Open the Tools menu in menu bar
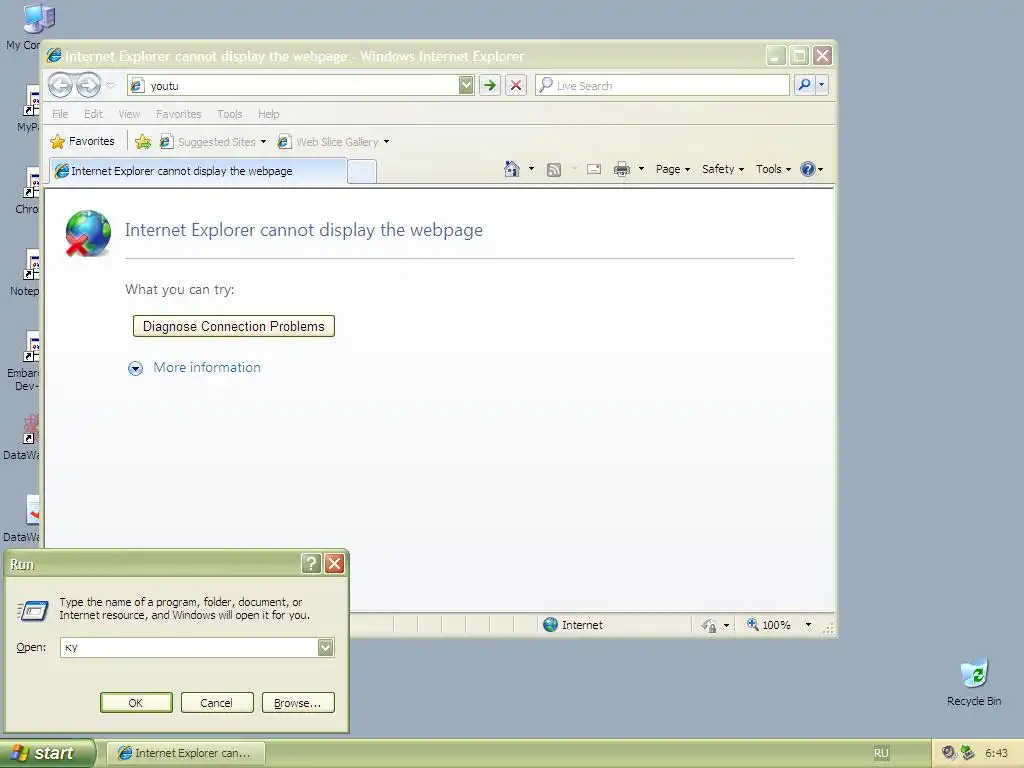The height and width of the screenshot is (768, 1024). (230, 114)
